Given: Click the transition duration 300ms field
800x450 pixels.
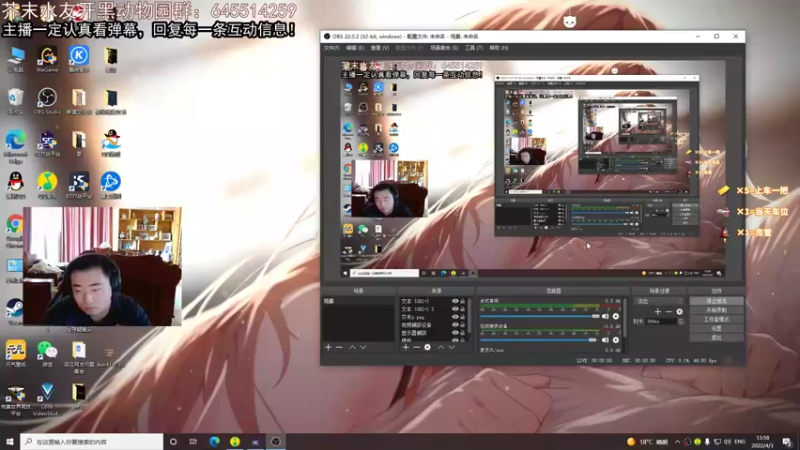Looking at the screenshot, I should click(661, 321).
